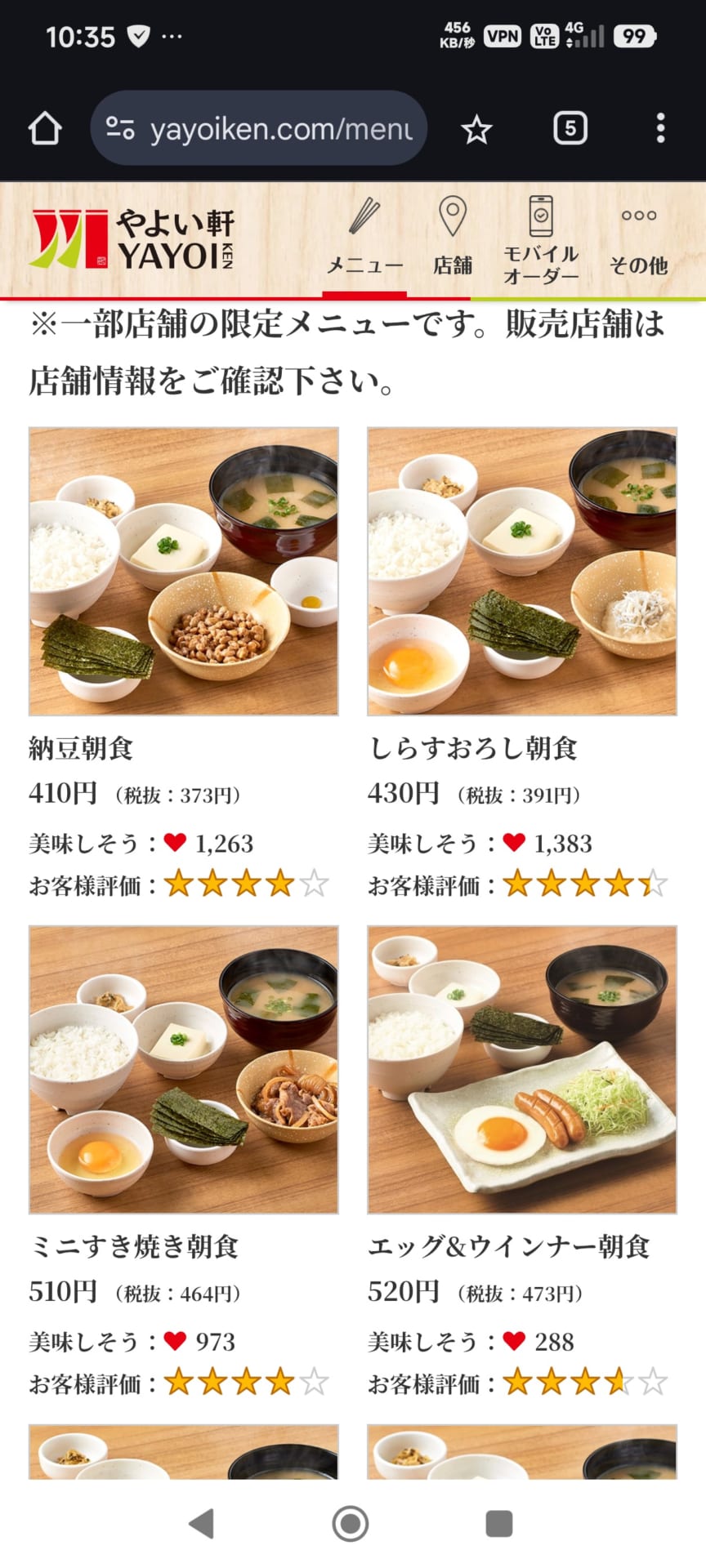Tap the Android recent apps square button
This screenshot has width=706, height=1568.
(499, 1523)
